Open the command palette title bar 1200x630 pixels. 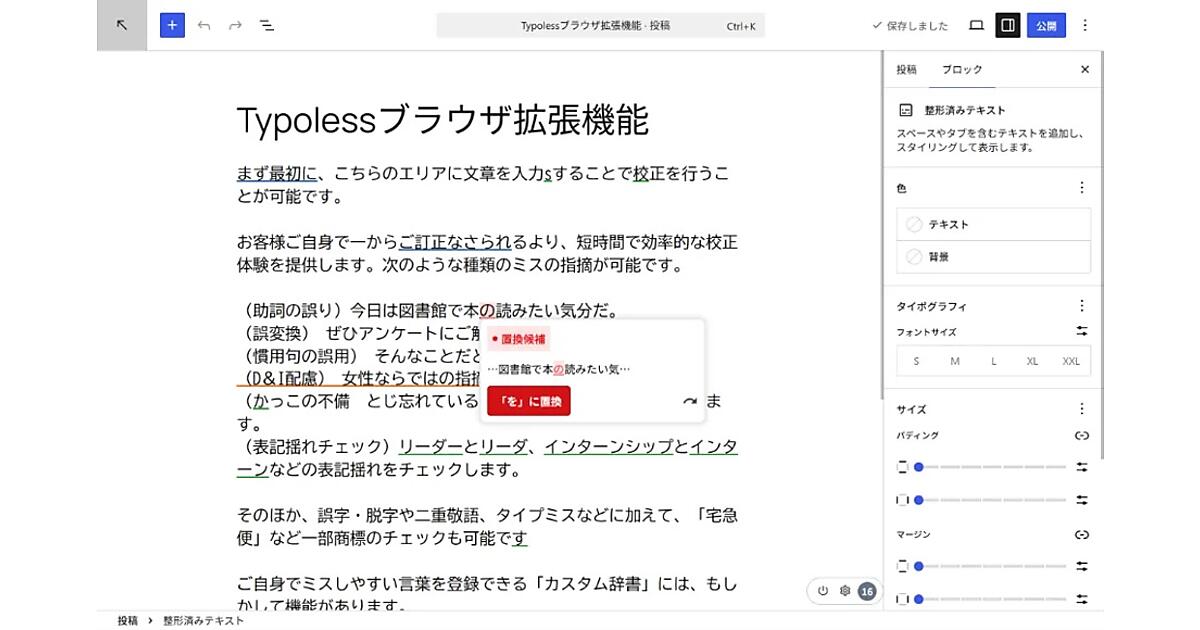coord(601,26)
